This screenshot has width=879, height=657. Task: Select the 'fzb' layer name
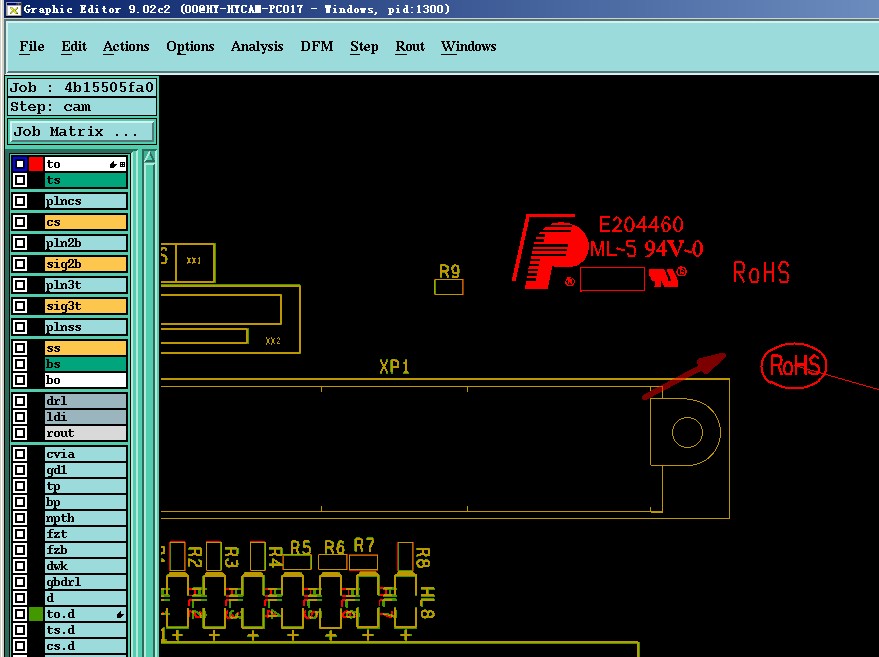point(85,550)
